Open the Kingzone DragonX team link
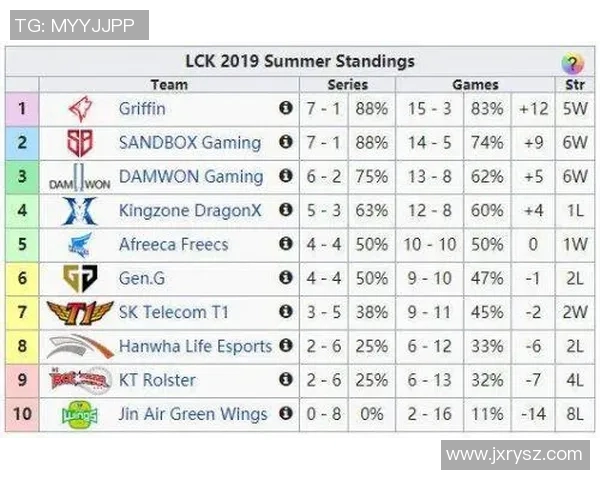 coord(190,211)
